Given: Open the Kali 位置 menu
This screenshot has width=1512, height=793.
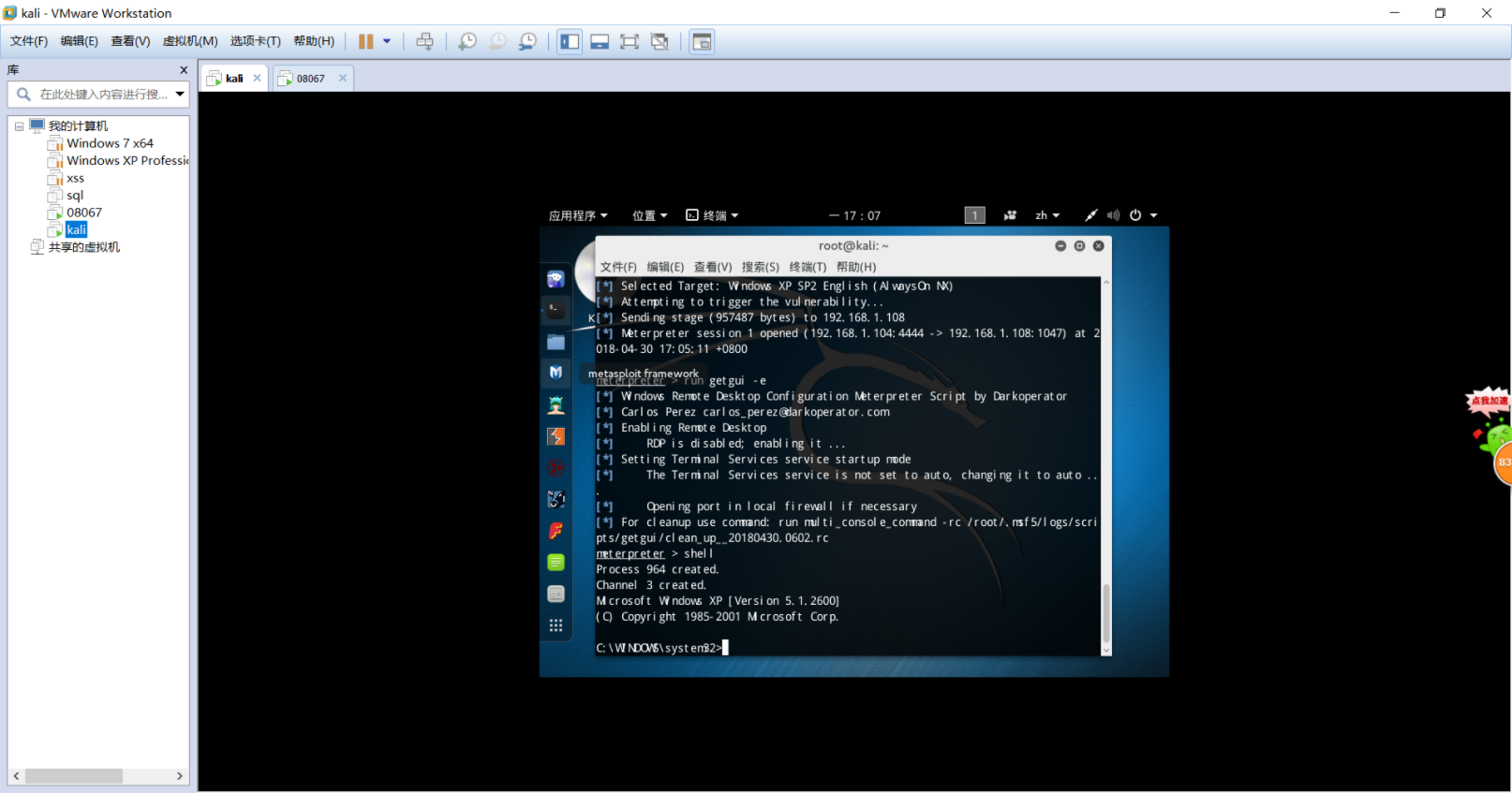Looking at the screenshot, I should pos(649,215).
